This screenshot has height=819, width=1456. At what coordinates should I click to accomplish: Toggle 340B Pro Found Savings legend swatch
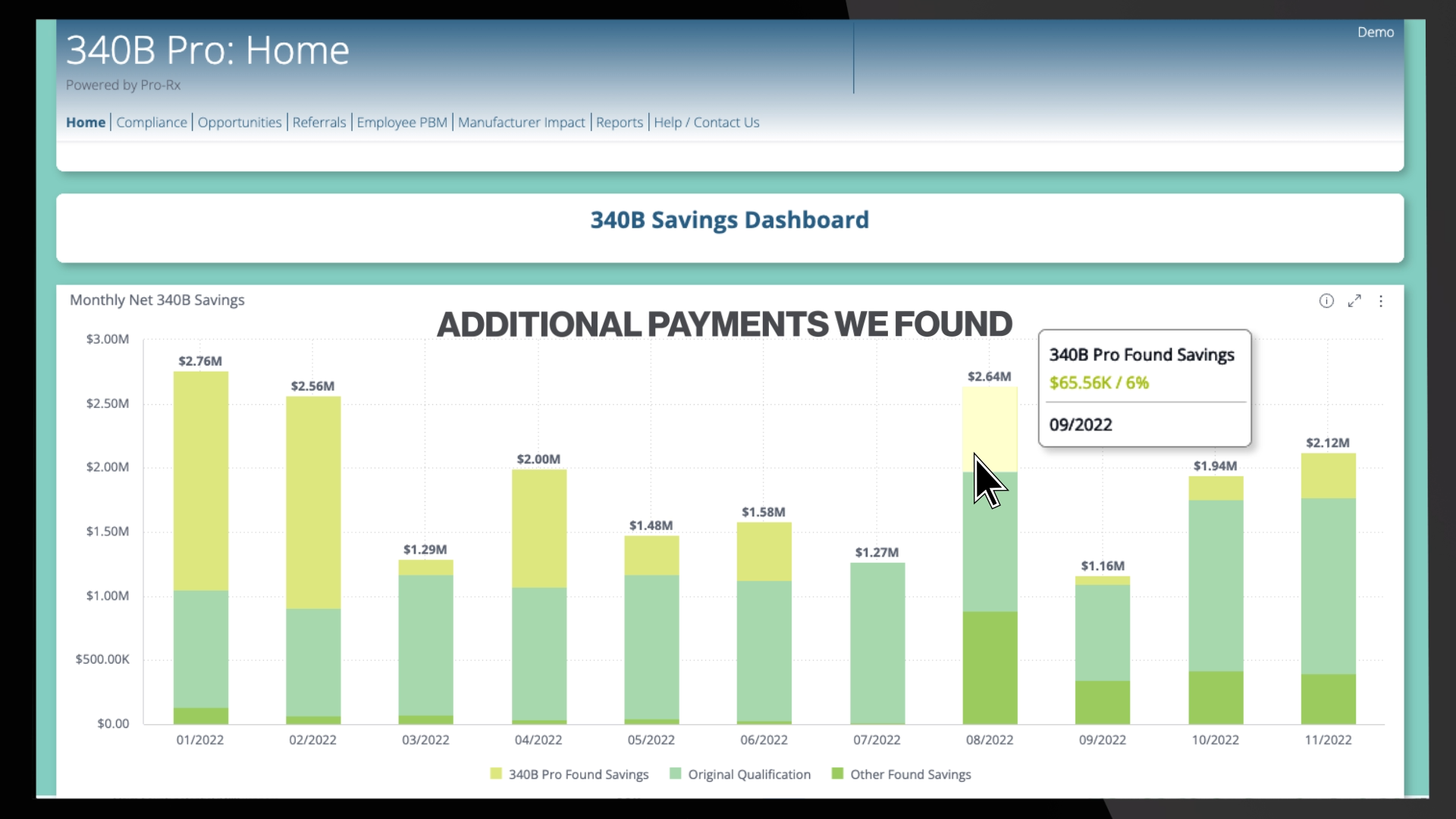tap(496, 773)
